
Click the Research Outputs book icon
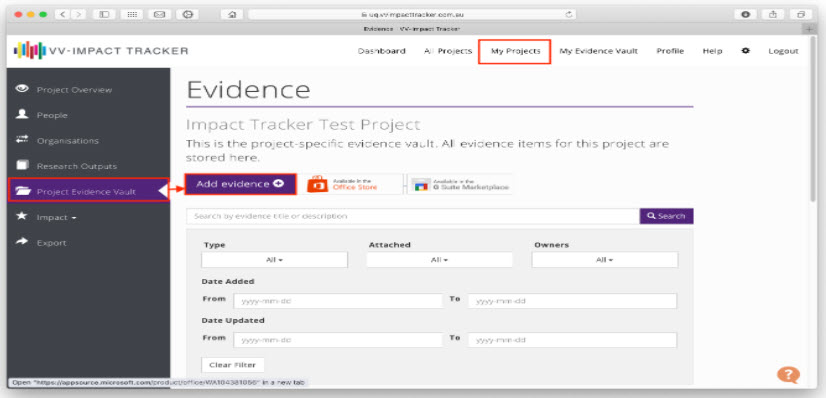click(22, 165)
